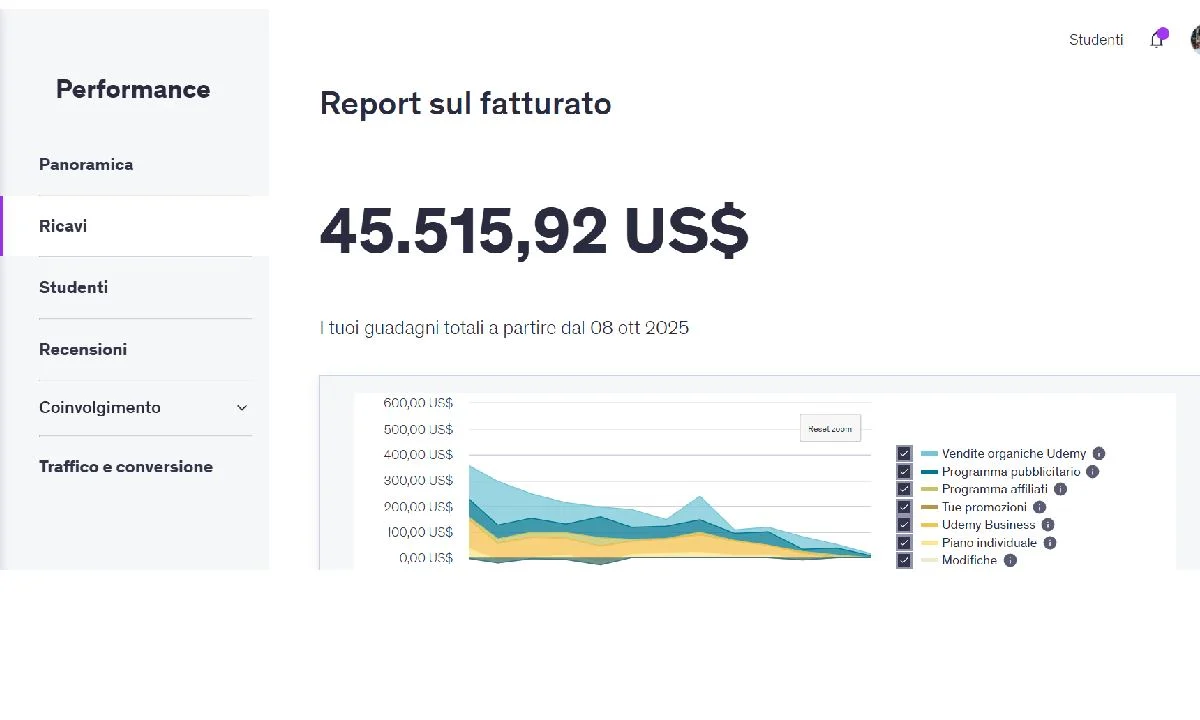Open info icon next to Tue promozioni
The image size is (1200, 720).
[1039, 507]
